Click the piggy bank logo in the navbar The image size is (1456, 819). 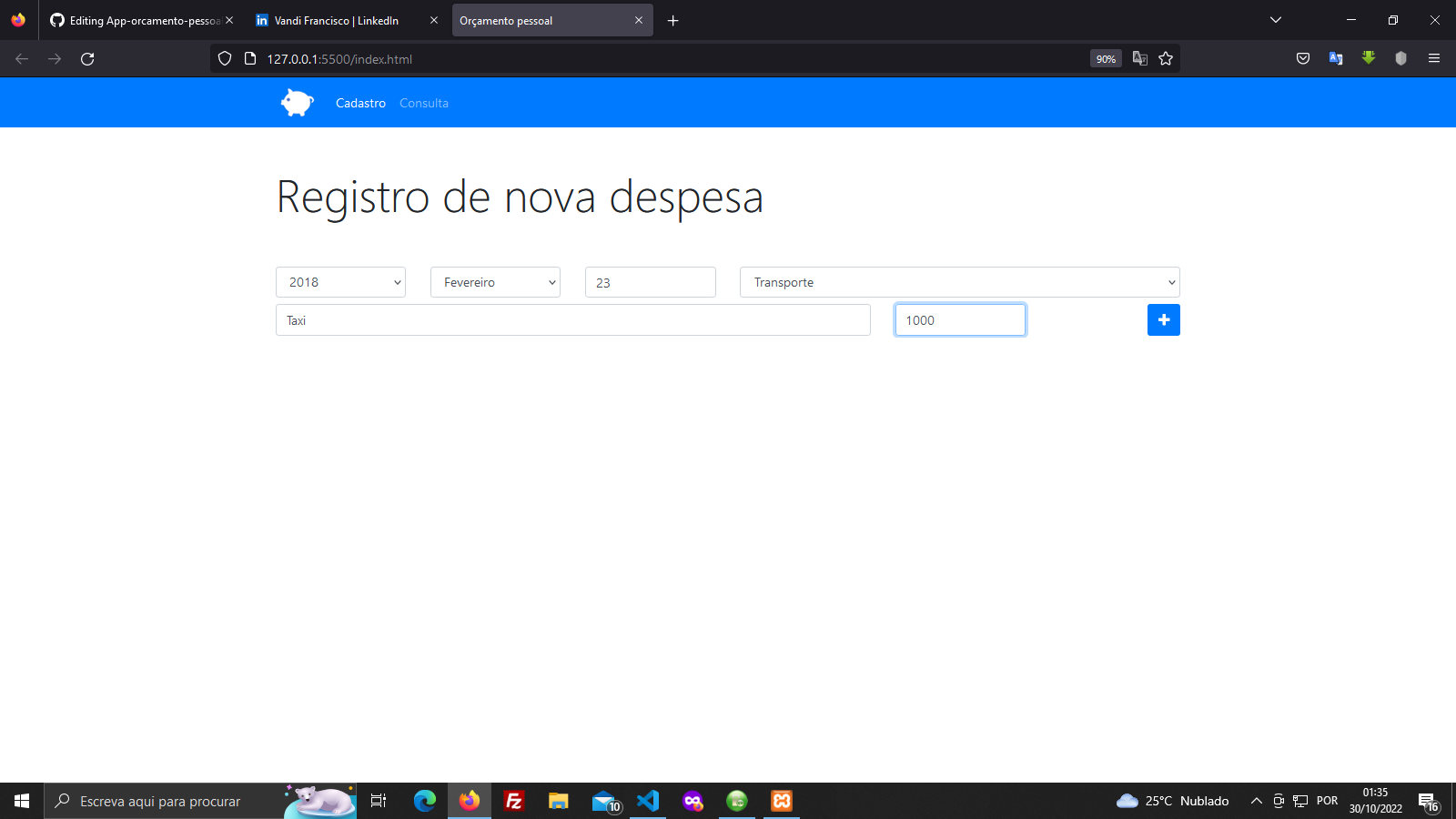[x=296, y=102]
